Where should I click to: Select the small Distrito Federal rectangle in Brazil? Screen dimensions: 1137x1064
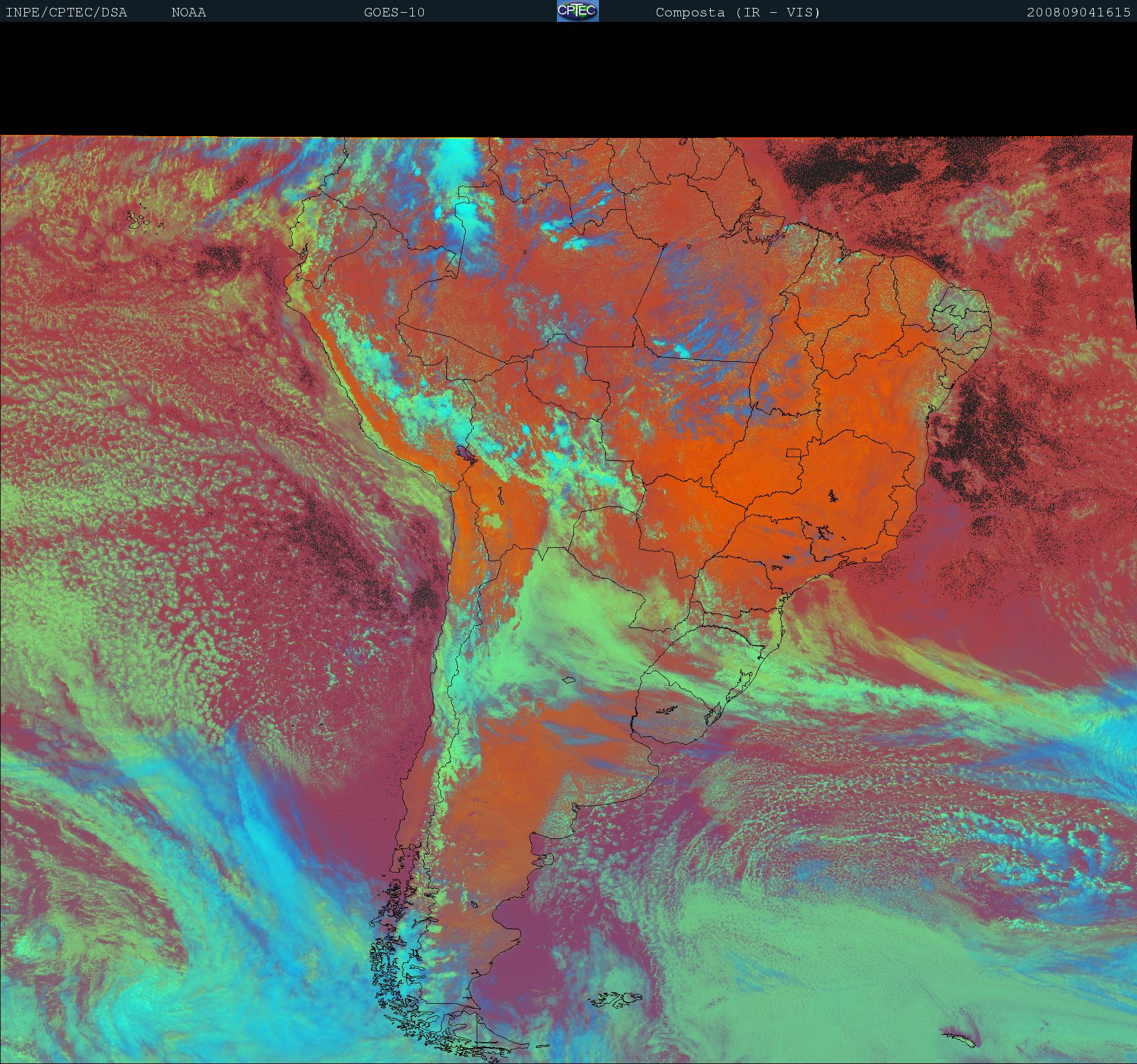pyautogui.click(x=794, y=453)
